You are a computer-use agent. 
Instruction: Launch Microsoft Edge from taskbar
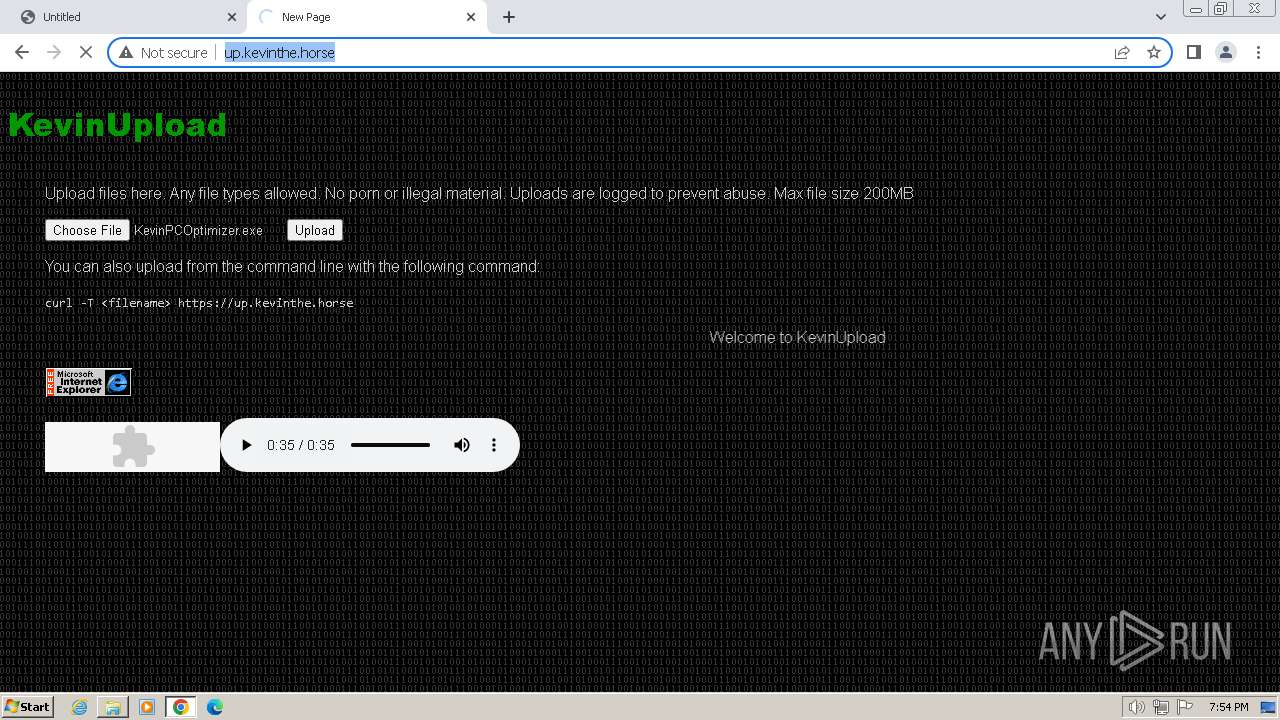215,707
